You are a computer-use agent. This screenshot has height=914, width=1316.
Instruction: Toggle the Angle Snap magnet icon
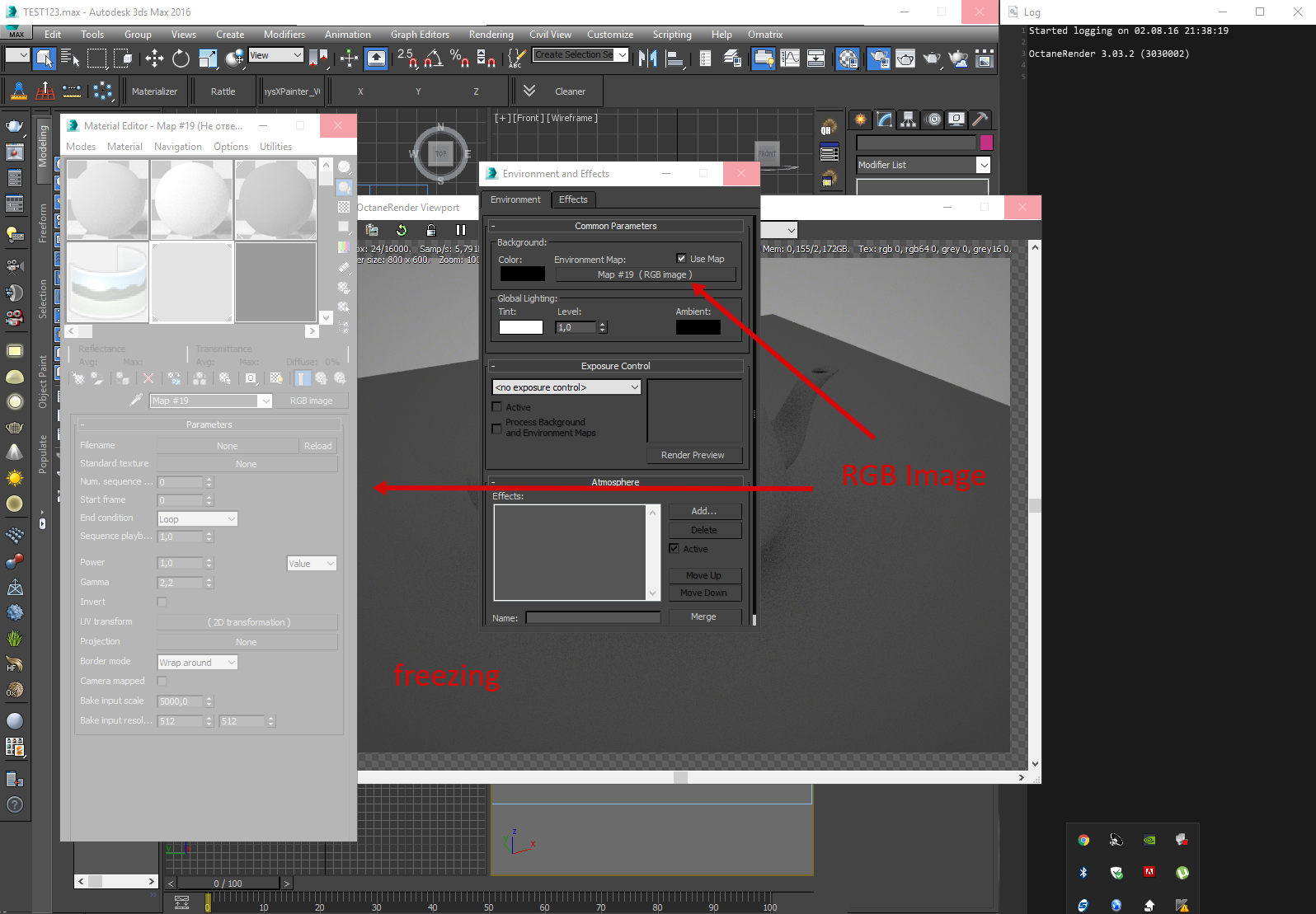click(x=433, y=58)
